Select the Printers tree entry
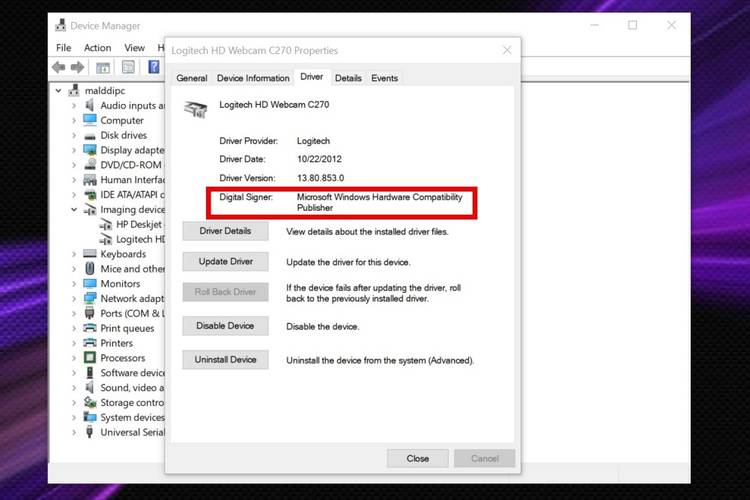This screenshot has height=500, width=750. (117, 343)
